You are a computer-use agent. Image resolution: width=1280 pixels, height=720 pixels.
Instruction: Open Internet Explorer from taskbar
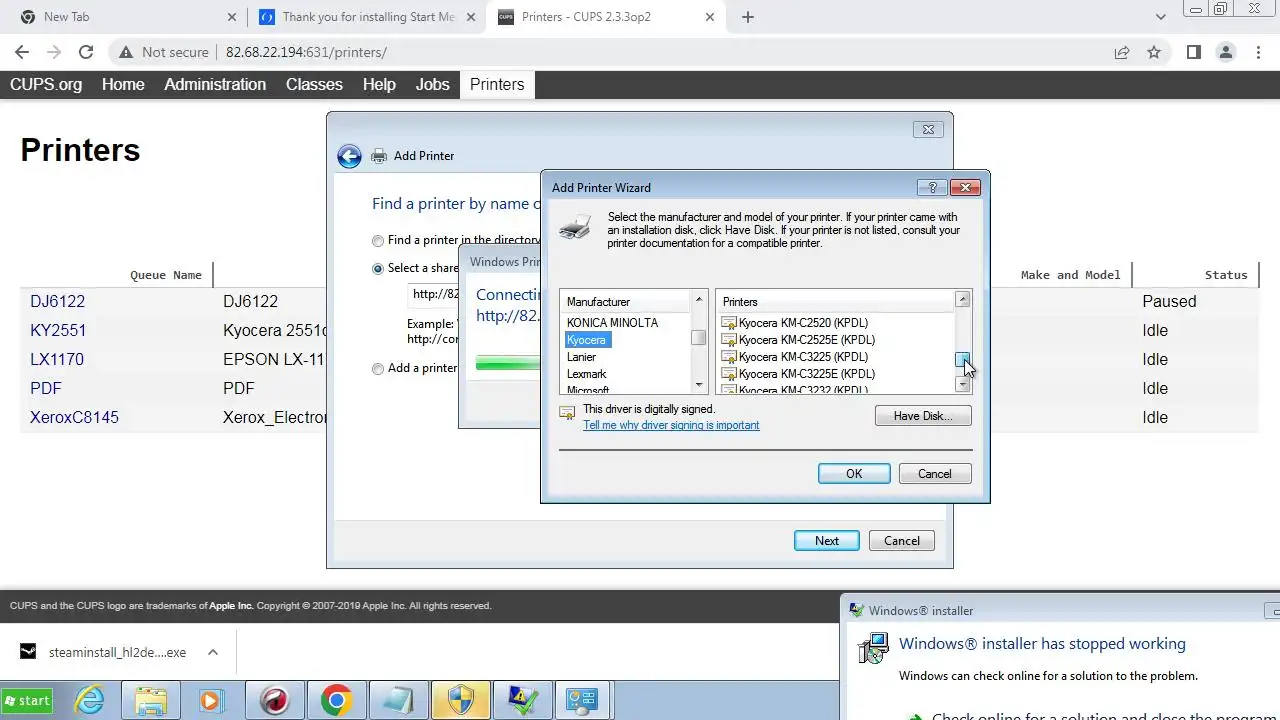(91, 701)
